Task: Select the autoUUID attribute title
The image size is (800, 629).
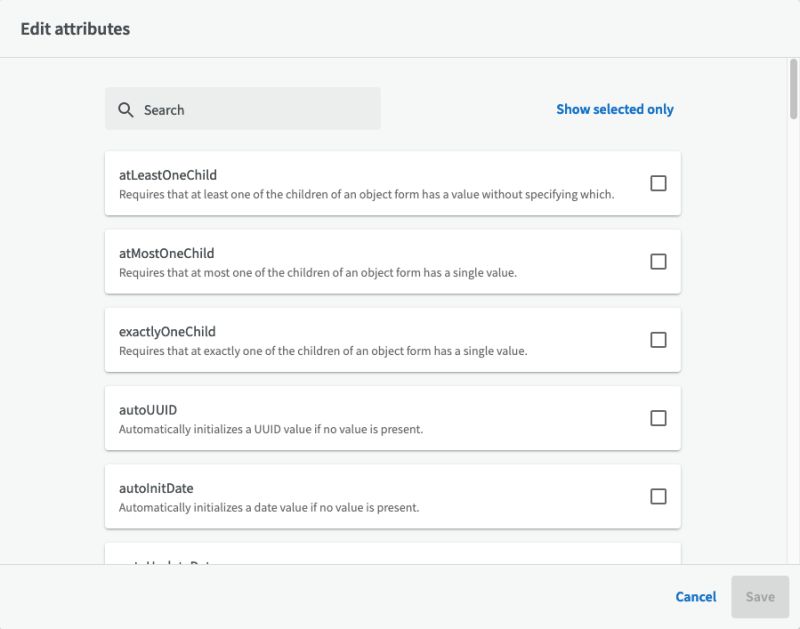Action: click(148, 410)
